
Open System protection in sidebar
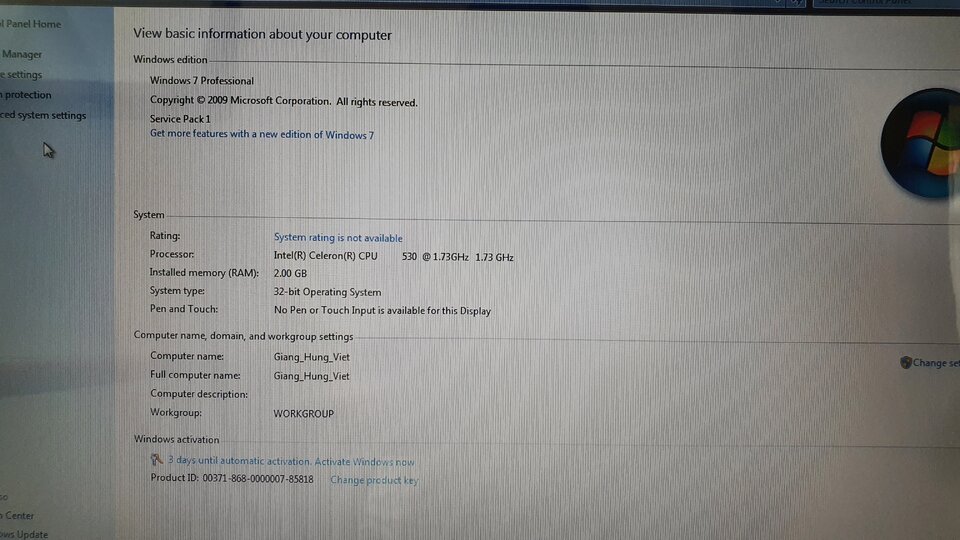(26, 95)
